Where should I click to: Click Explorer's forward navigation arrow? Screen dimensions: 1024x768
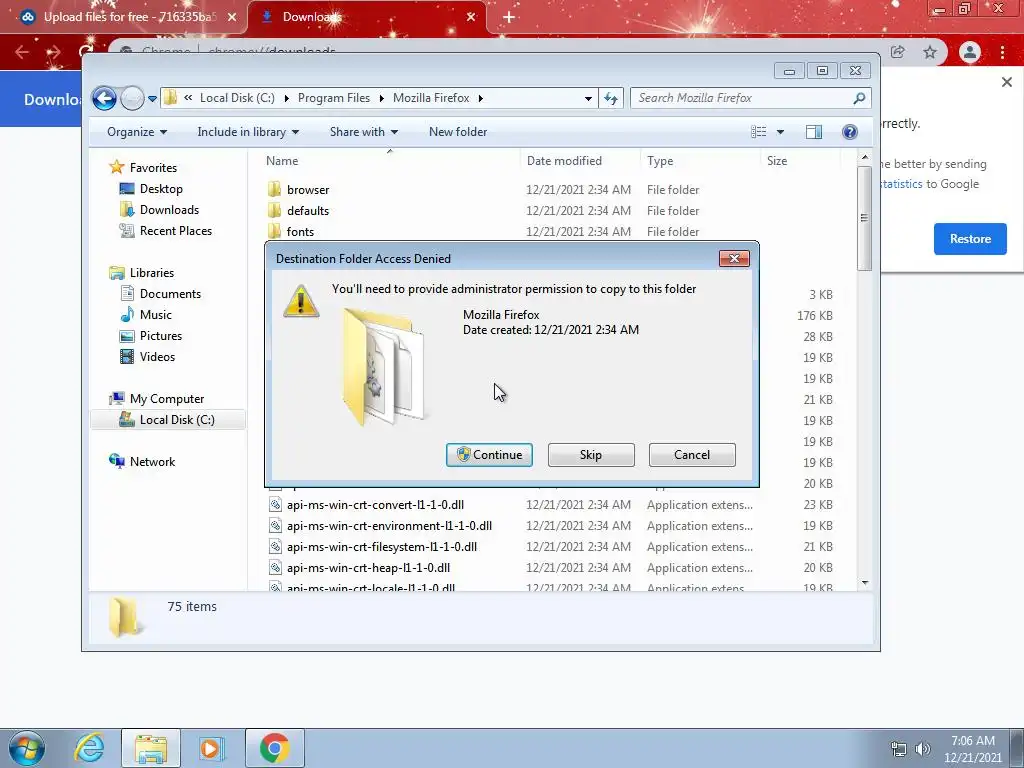pos(133,99)
